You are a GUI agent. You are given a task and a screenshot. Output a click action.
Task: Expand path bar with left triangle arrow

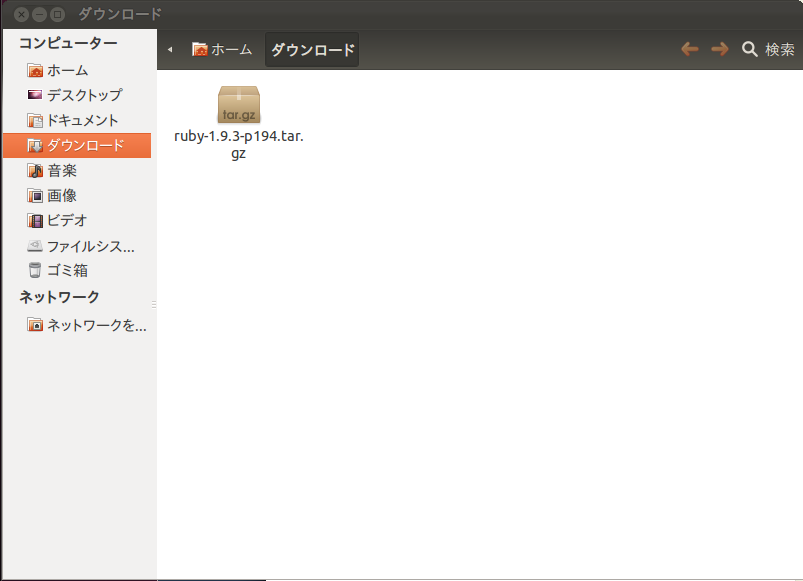point(170,50)
